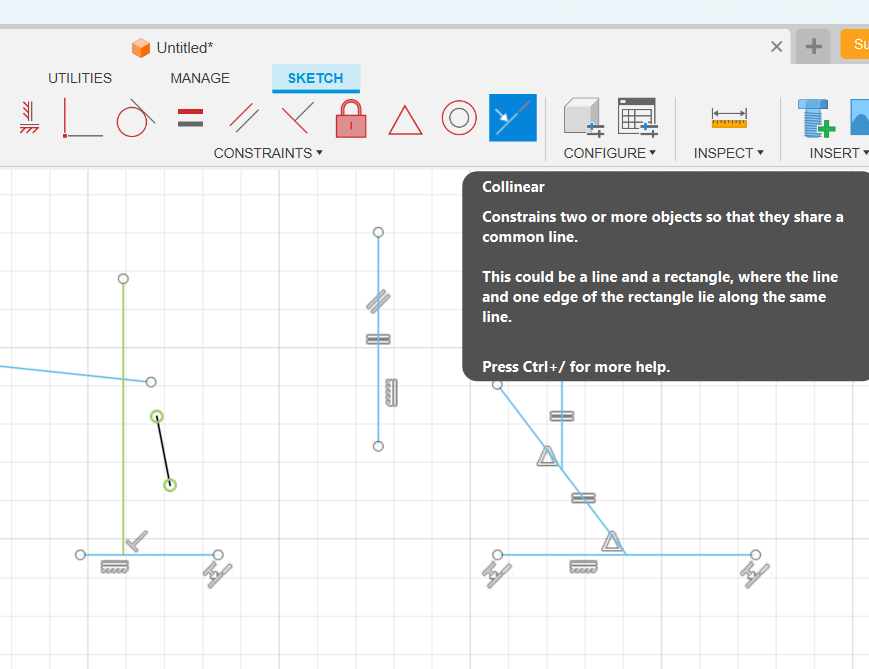Viewport: 869px width, 669px height.
Task: Click fix glyph below right line's left endpoint
Action: pyautogui.click(x=497, y=575)
